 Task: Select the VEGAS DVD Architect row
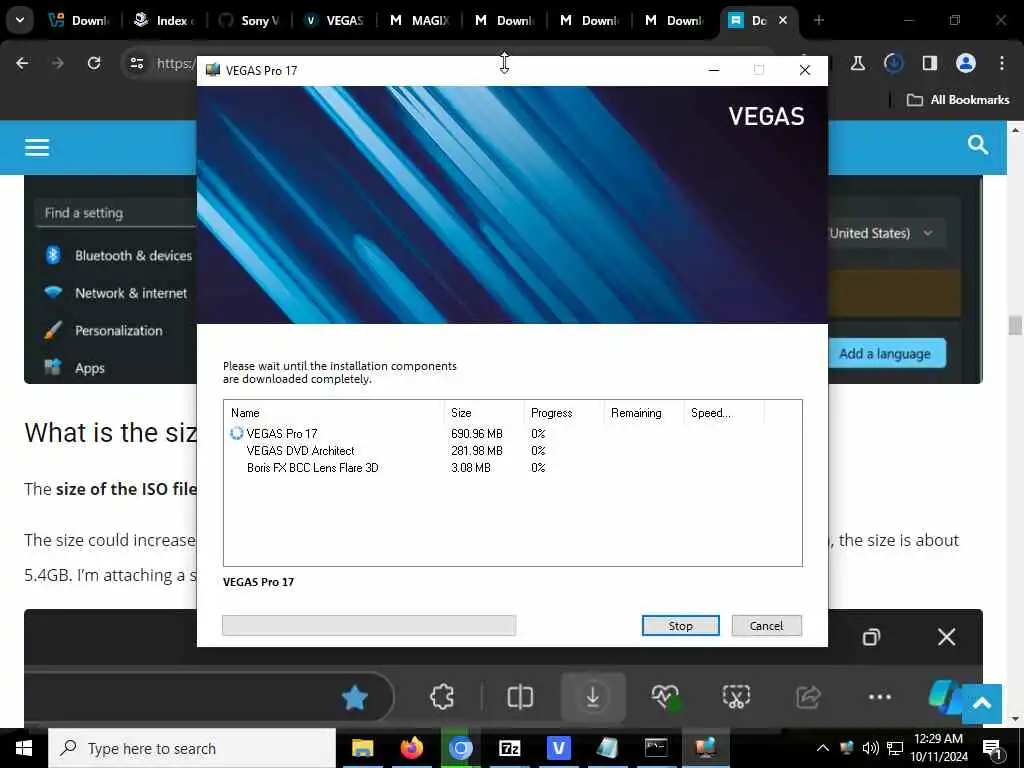(513, 451)
